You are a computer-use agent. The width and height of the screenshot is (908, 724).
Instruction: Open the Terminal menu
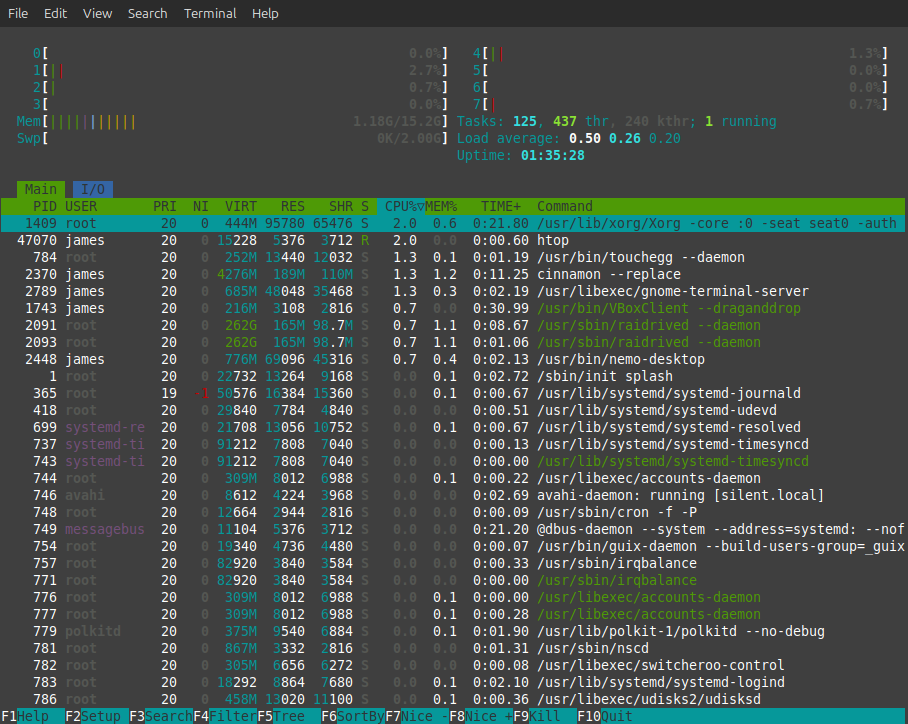pos(210,13)
